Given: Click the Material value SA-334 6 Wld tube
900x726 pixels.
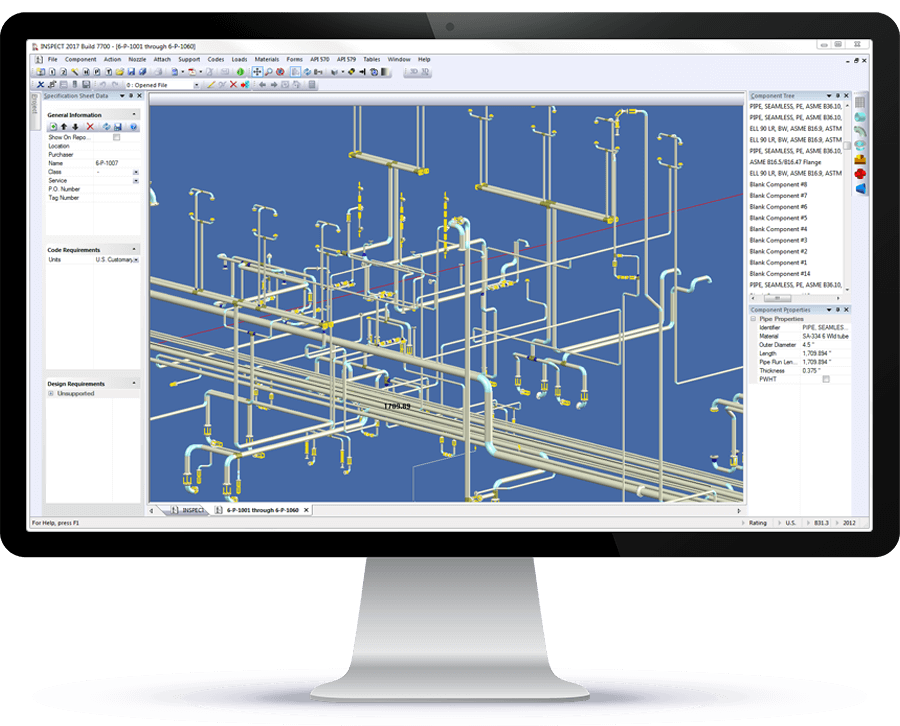Looking at the screenshot, I should [825, 336].
